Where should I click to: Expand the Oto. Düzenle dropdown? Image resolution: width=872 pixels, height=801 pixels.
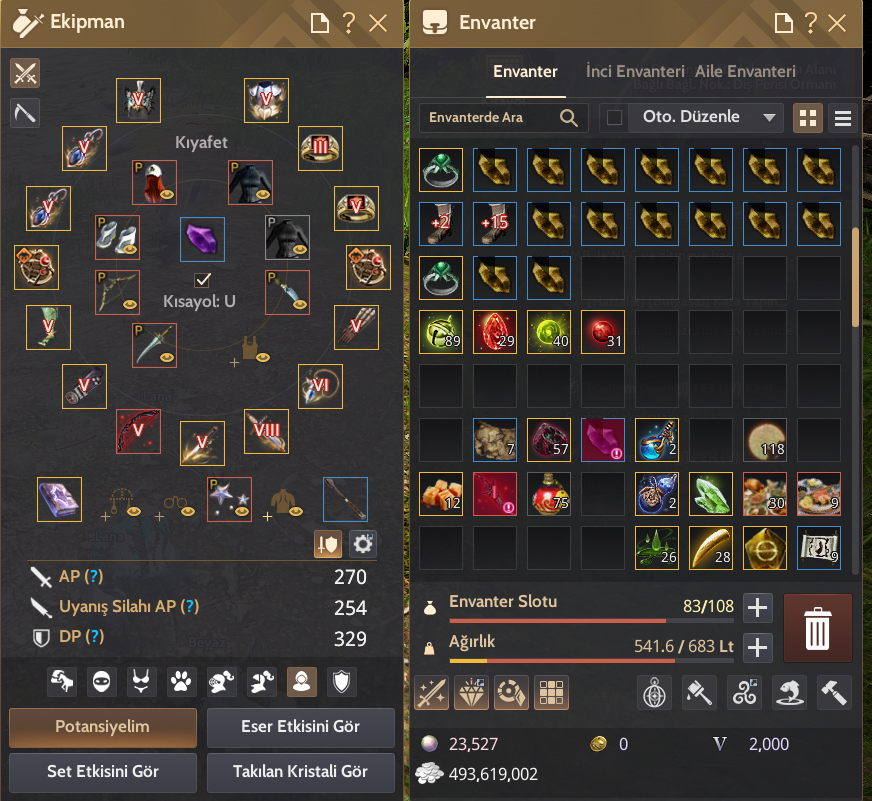tap(769, 117)
